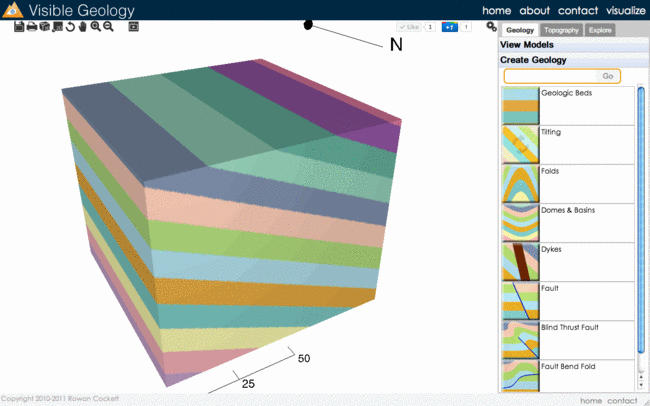Switch to the Explore tab
Image resolution: width=650 pixels, height=406 pixels.
pos(600,31)
